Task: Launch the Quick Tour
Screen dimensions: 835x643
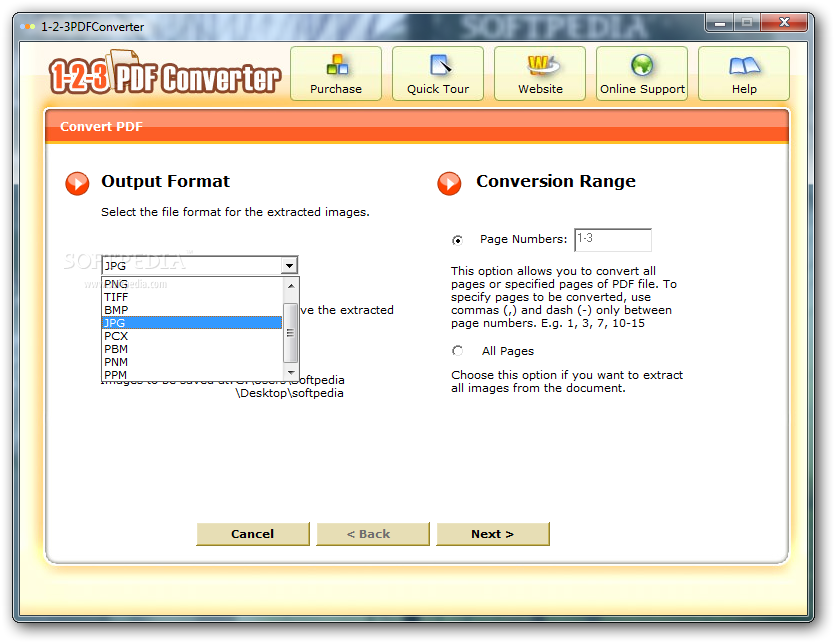Action: pyautogui.click(x=438, y=74)
